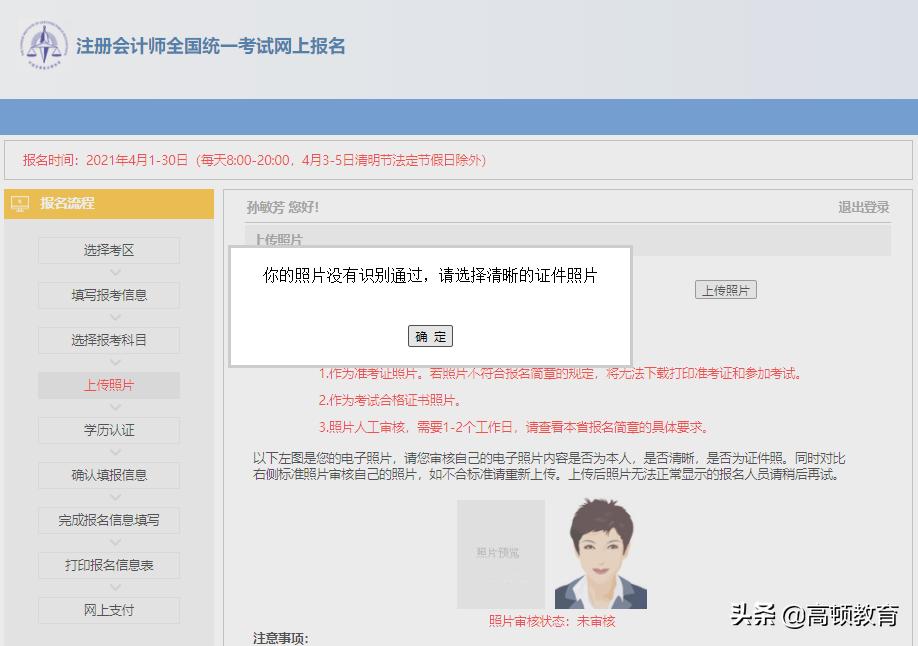Select the 选择考区 step
Viewport: 918px width, 646px height.
tap(109, 250)
